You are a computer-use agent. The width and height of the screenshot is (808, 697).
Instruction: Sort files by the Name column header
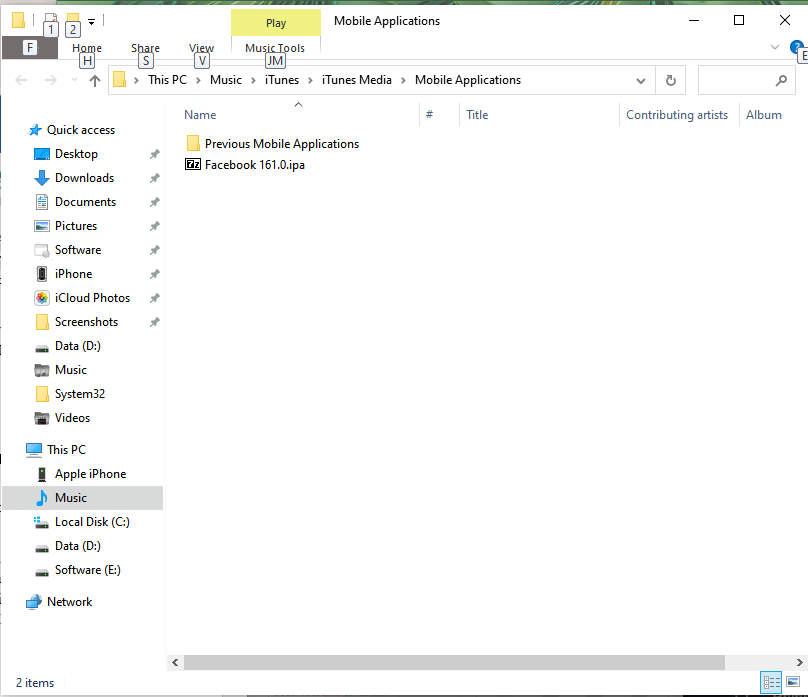click(200, 115)
